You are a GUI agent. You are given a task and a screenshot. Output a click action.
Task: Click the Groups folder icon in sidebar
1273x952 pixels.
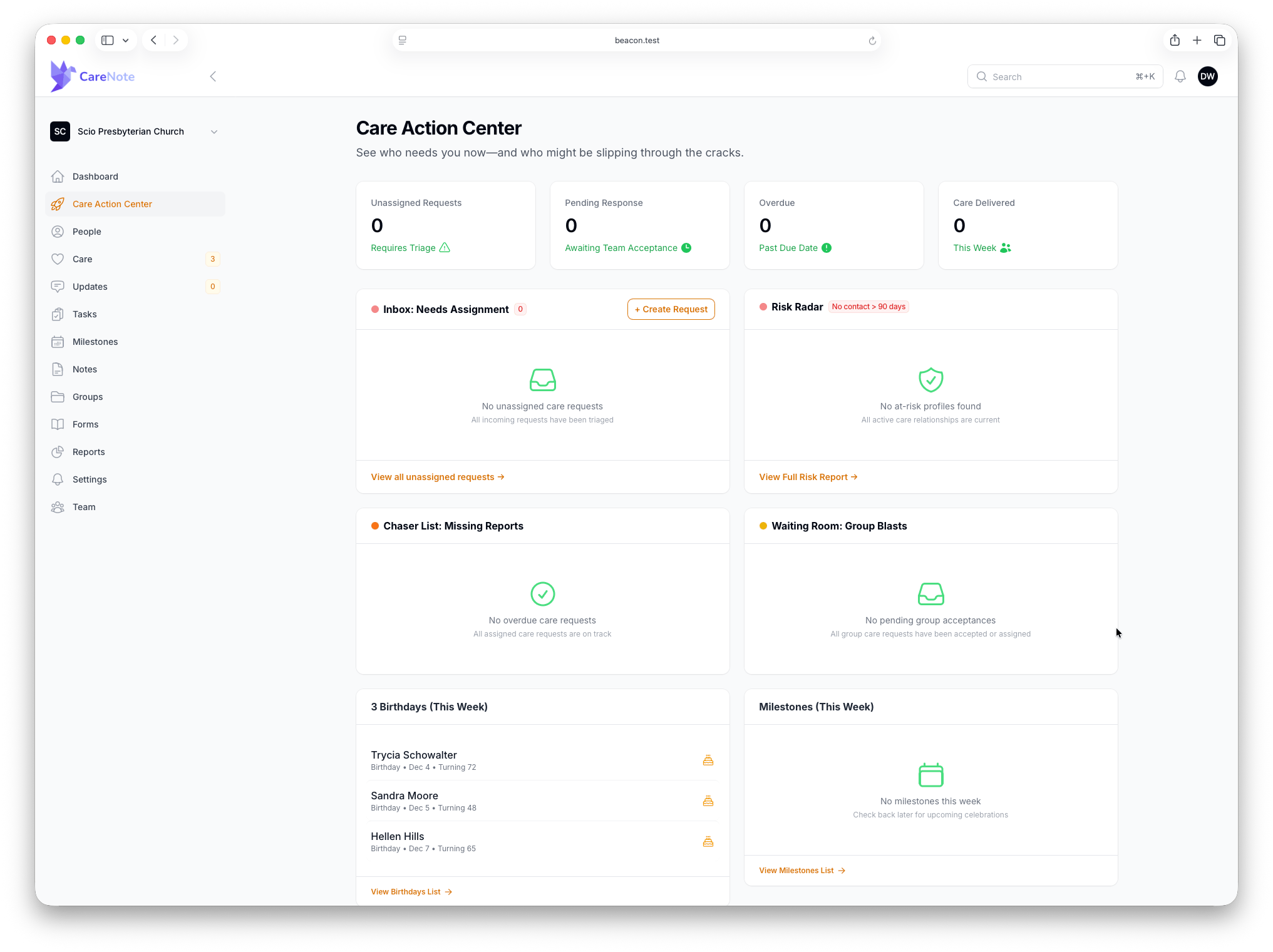pyautogui.click(x=58, y=396)
